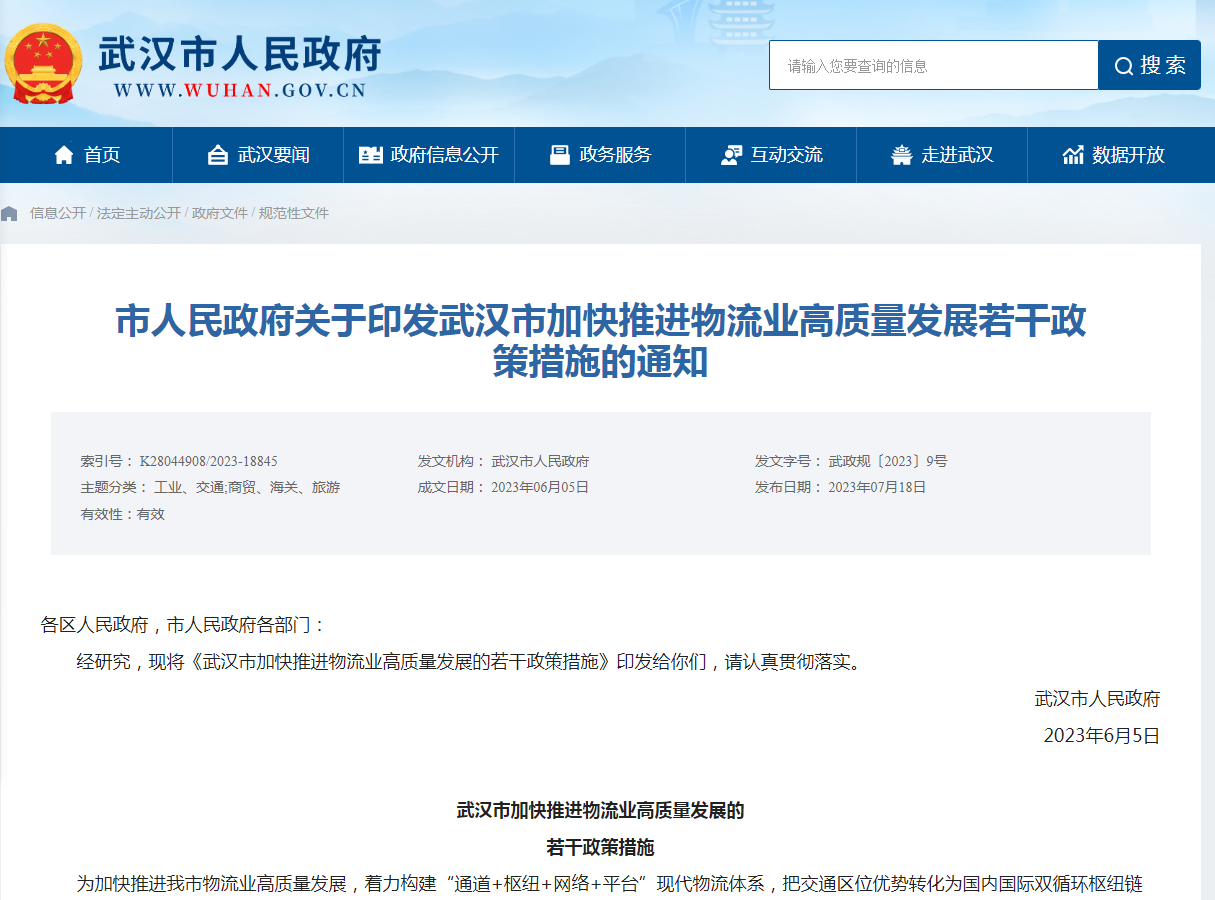
Task: Click the icon beside 武汉要闻
Action: [x=218, y=155]
